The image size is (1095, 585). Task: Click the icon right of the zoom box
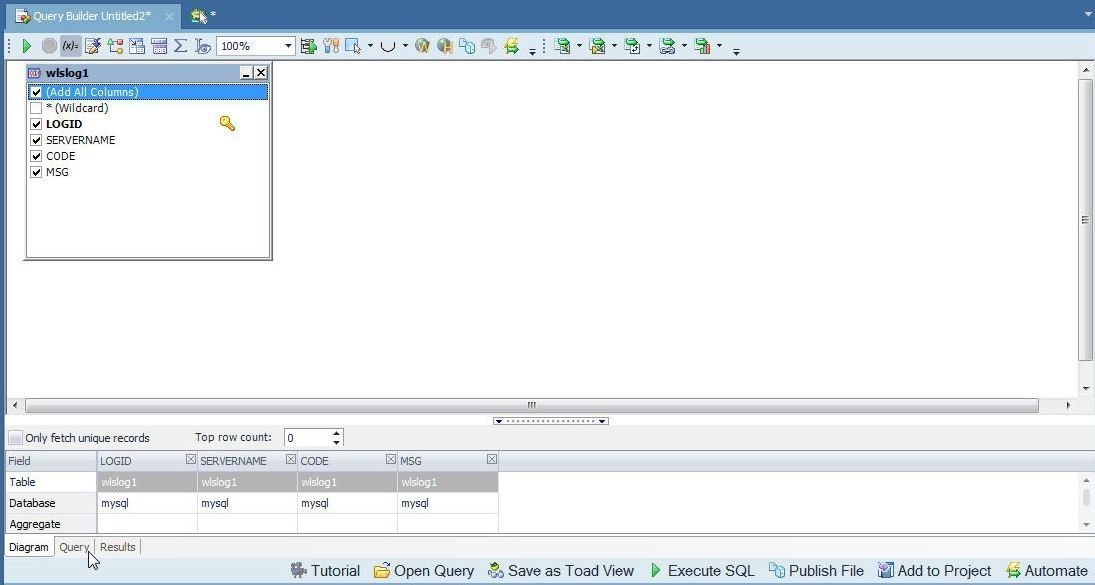click(x=308, y=46)
